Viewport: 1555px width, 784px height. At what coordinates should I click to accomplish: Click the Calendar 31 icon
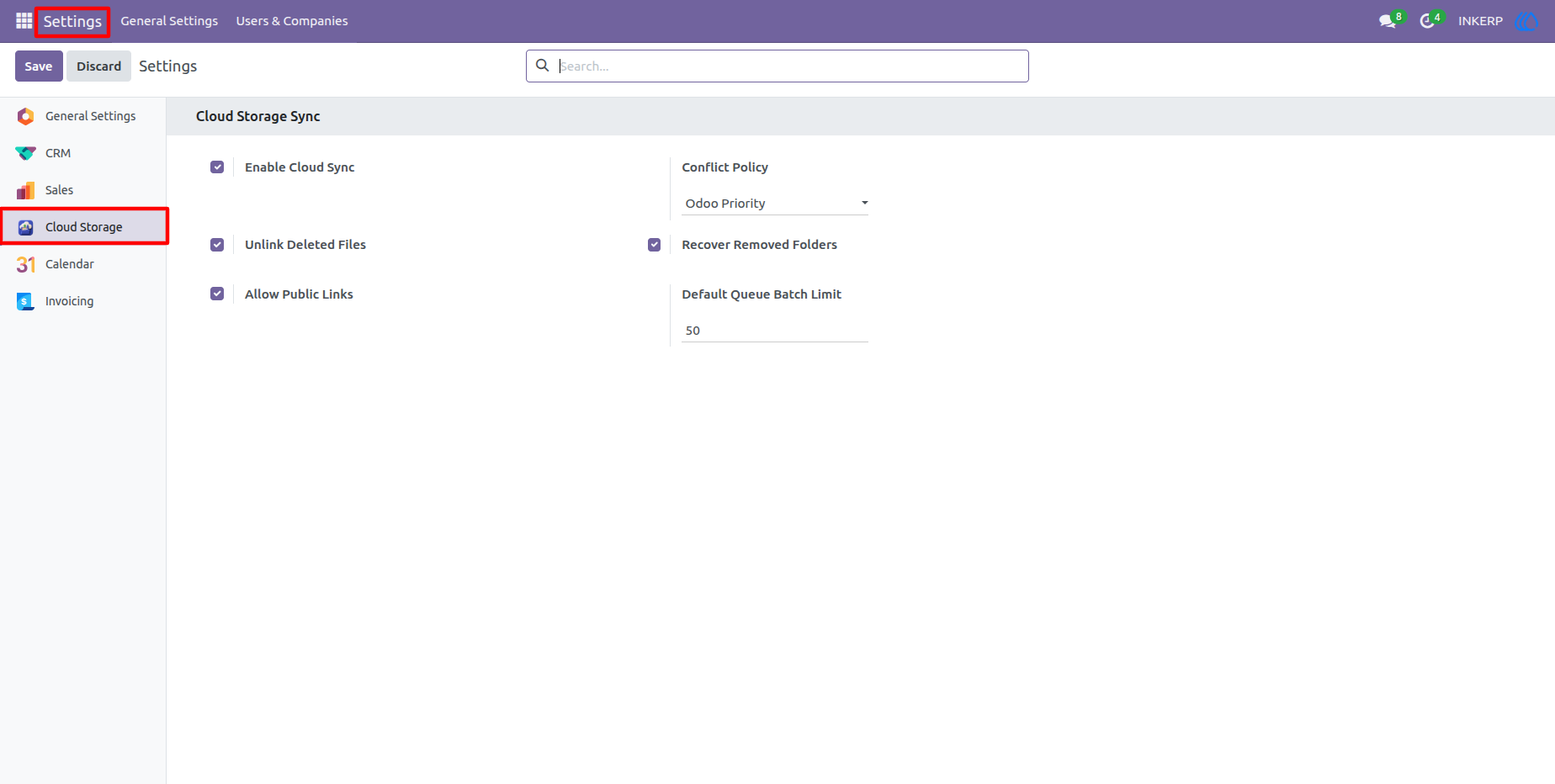26,264
